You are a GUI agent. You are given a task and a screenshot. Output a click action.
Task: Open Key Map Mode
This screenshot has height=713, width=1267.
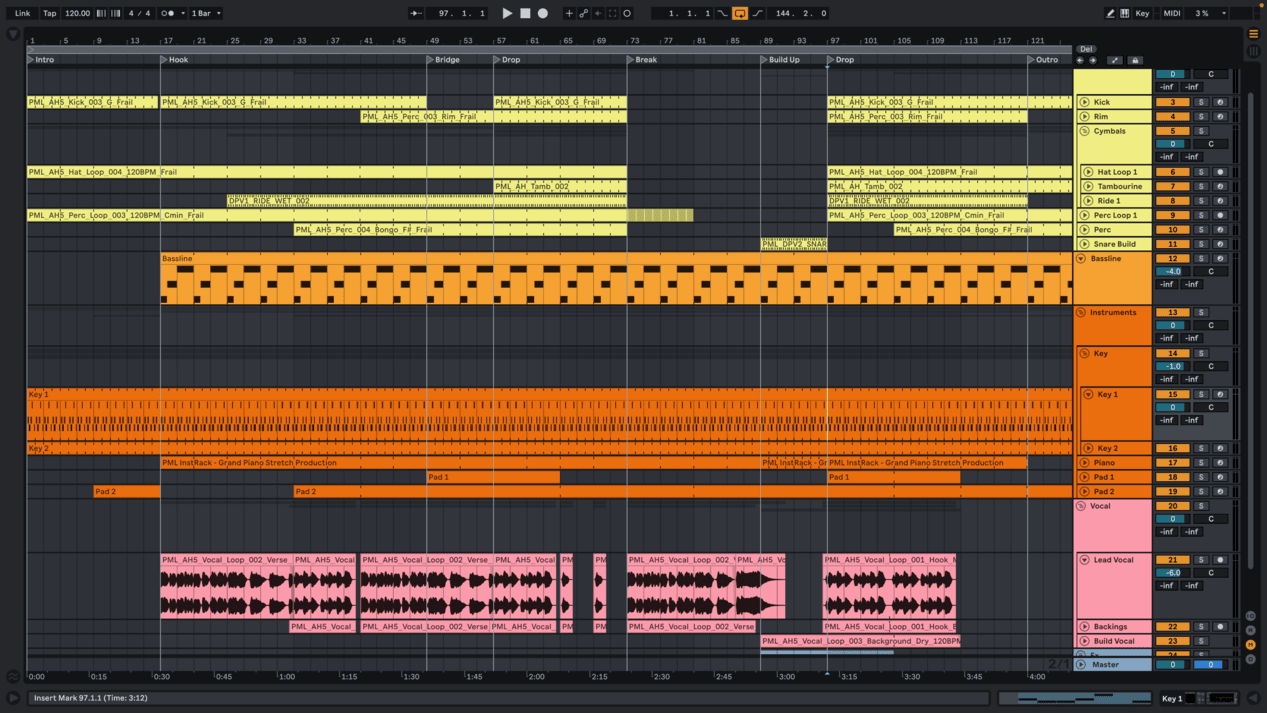click(x=1142, y=14)
